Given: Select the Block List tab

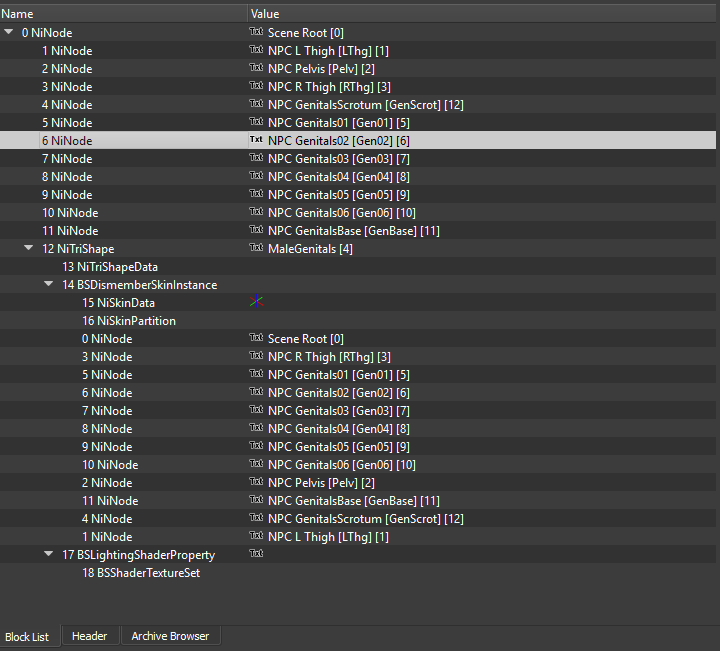Looking at the screenshot, I should pyautogui.click(x=27, y=636).
